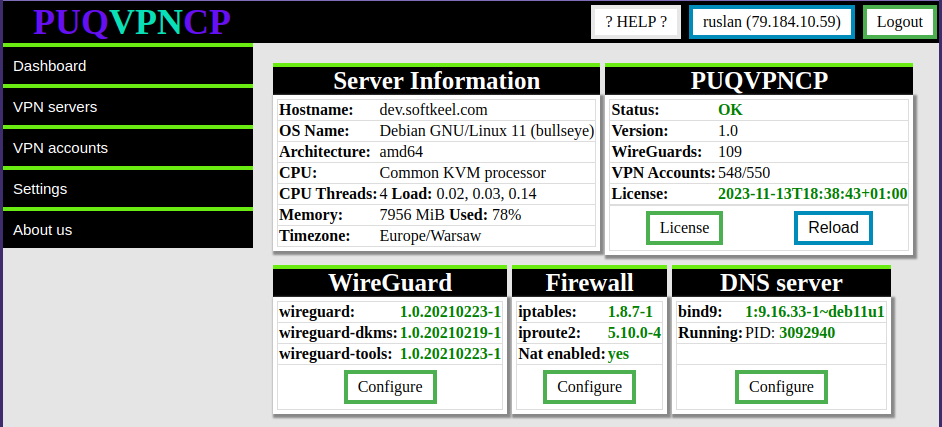Click the Server Information header

(436, 80)
